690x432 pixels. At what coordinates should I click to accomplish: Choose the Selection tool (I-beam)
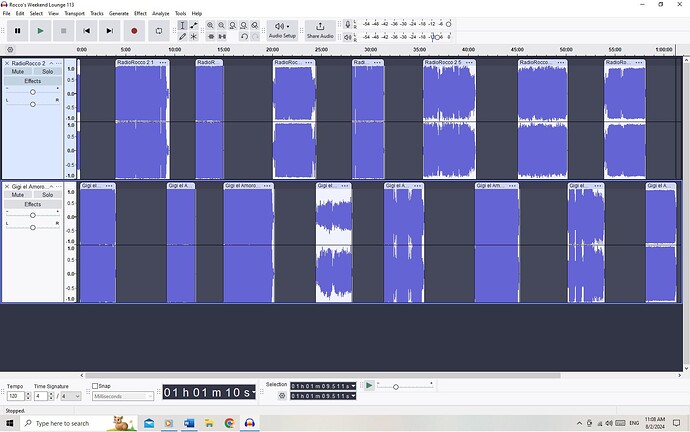click(x=183, y=26)
